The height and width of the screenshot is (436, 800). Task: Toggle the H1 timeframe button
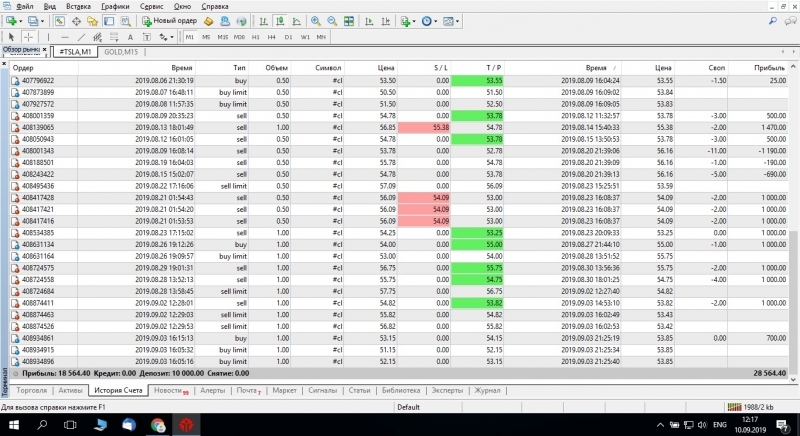click(255, 36)
